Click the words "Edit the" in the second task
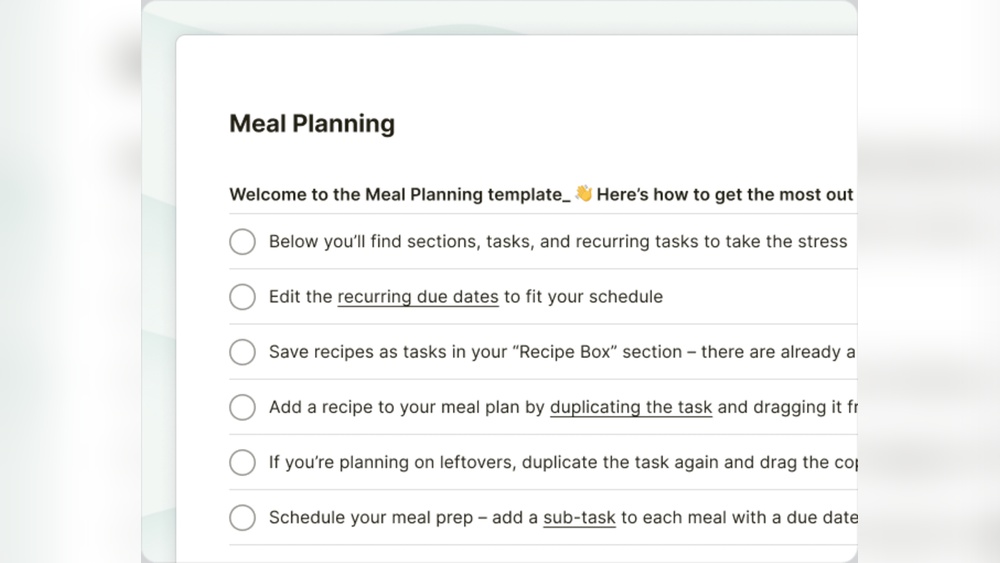The width and height of the screenshot is (1000, 563). pyautogui.click(x=300, y=297)
